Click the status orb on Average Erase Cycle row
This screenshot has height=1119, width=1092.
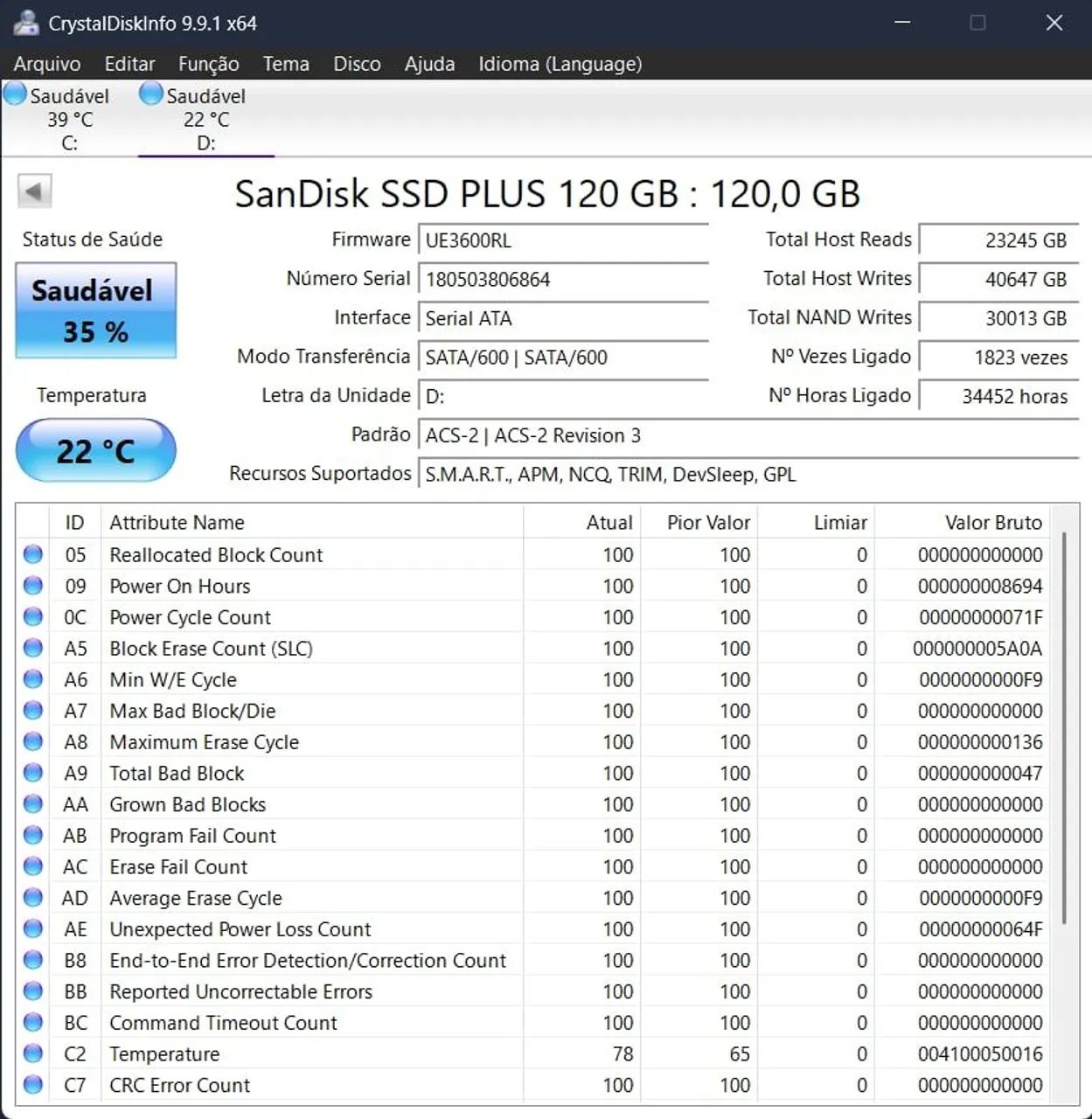tap(33, 898)
